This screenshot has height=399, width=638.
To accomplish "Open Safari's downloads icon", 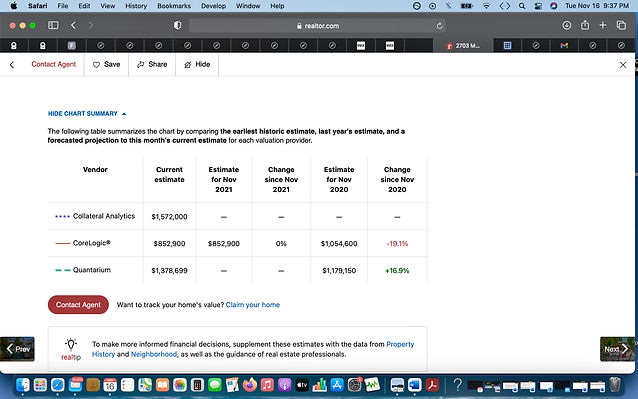I will coord(566,25).
